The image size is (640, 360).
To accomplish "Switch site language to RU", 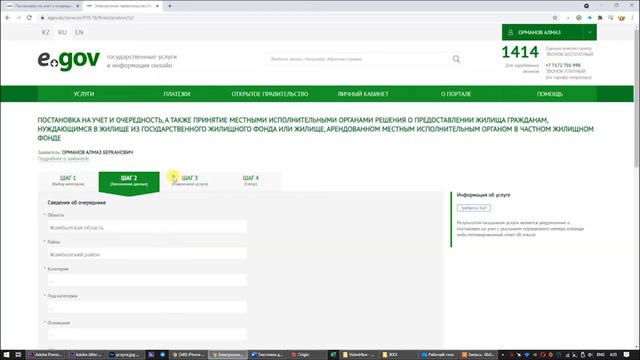I will tap(62, 32).
